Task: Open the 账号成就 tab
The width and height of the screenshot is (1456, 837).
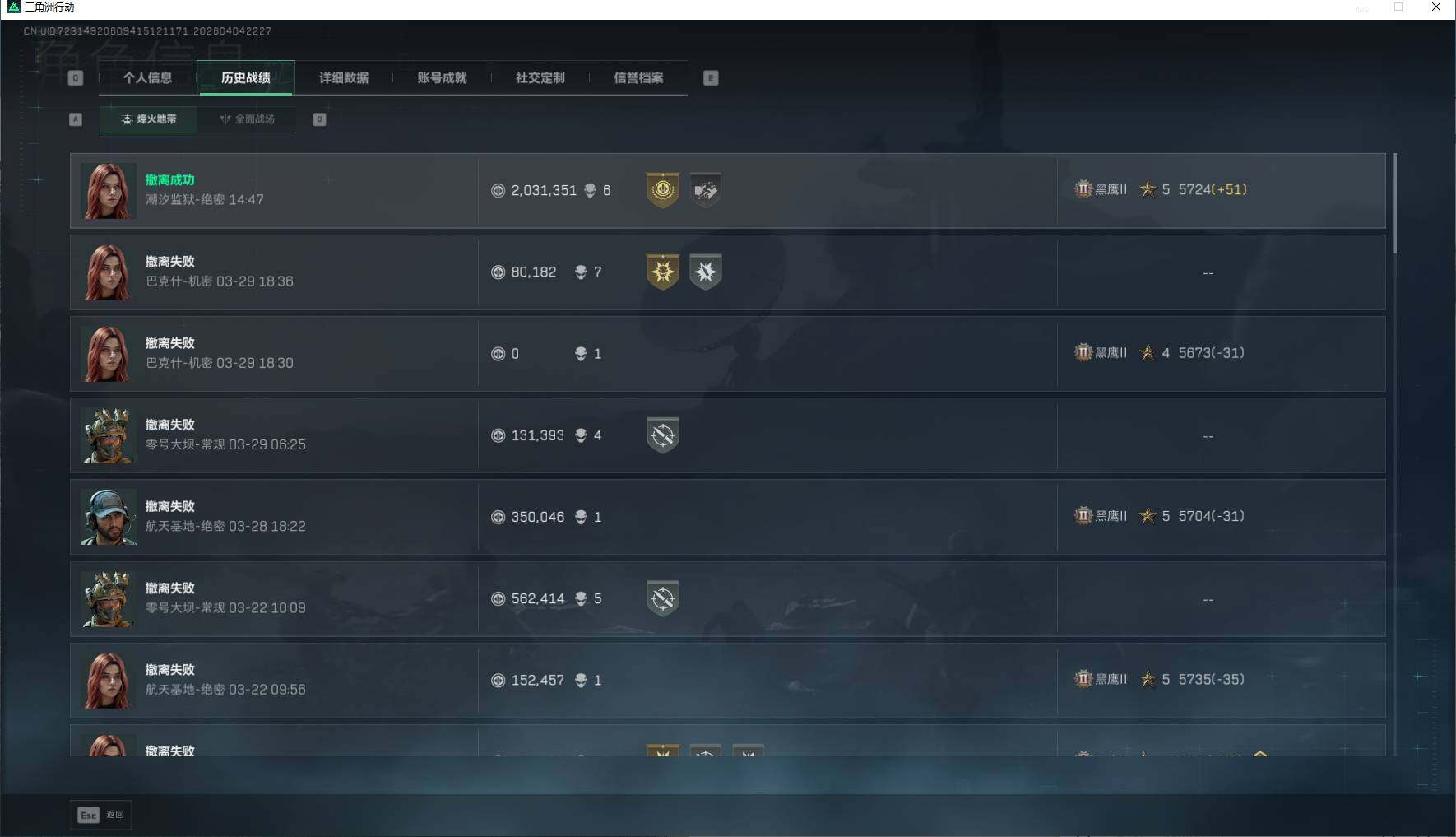Action: click(x=442, y=78)
